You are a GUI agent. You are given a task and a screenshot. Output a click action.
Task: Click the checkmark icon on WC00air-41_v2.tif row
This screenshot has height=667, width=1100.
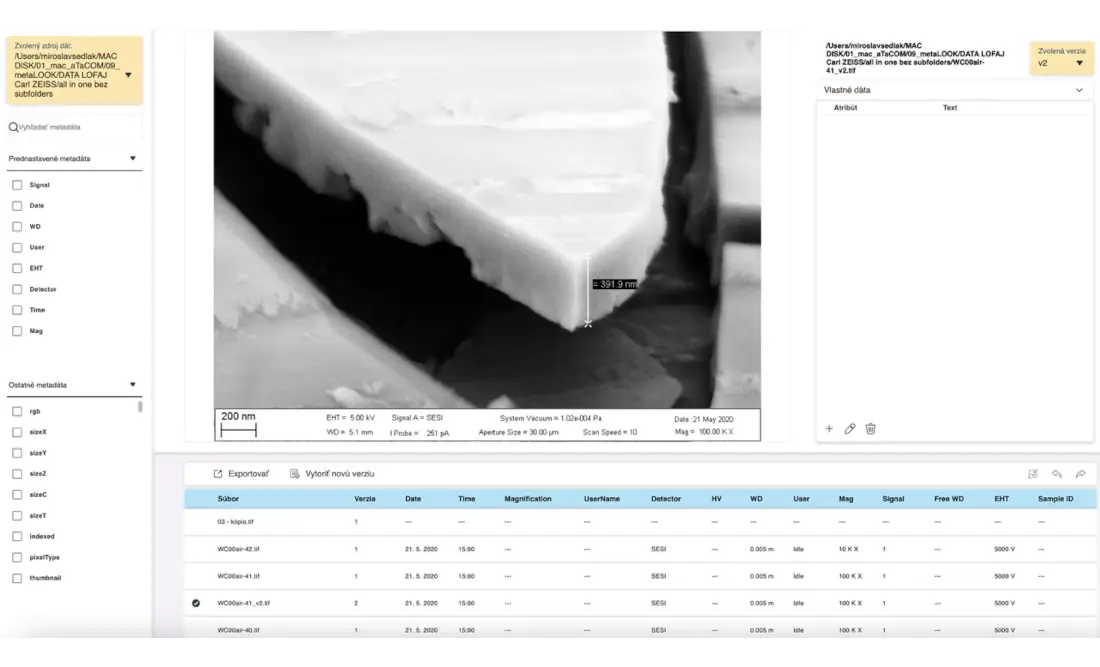coord(196,603)
